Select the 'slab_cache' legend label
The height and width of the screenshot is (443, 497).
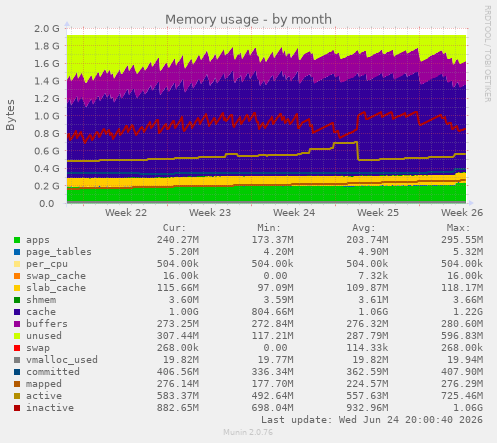click(x=56, y=288)
